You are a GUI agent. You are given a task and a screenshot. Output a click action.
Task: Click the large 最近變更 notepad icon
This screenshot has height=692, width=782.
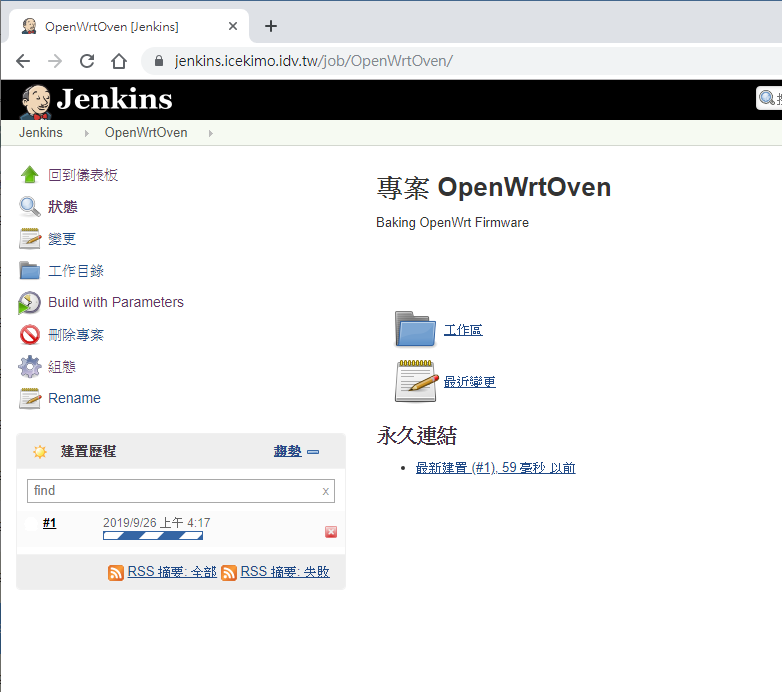click(x=416, y=381)
